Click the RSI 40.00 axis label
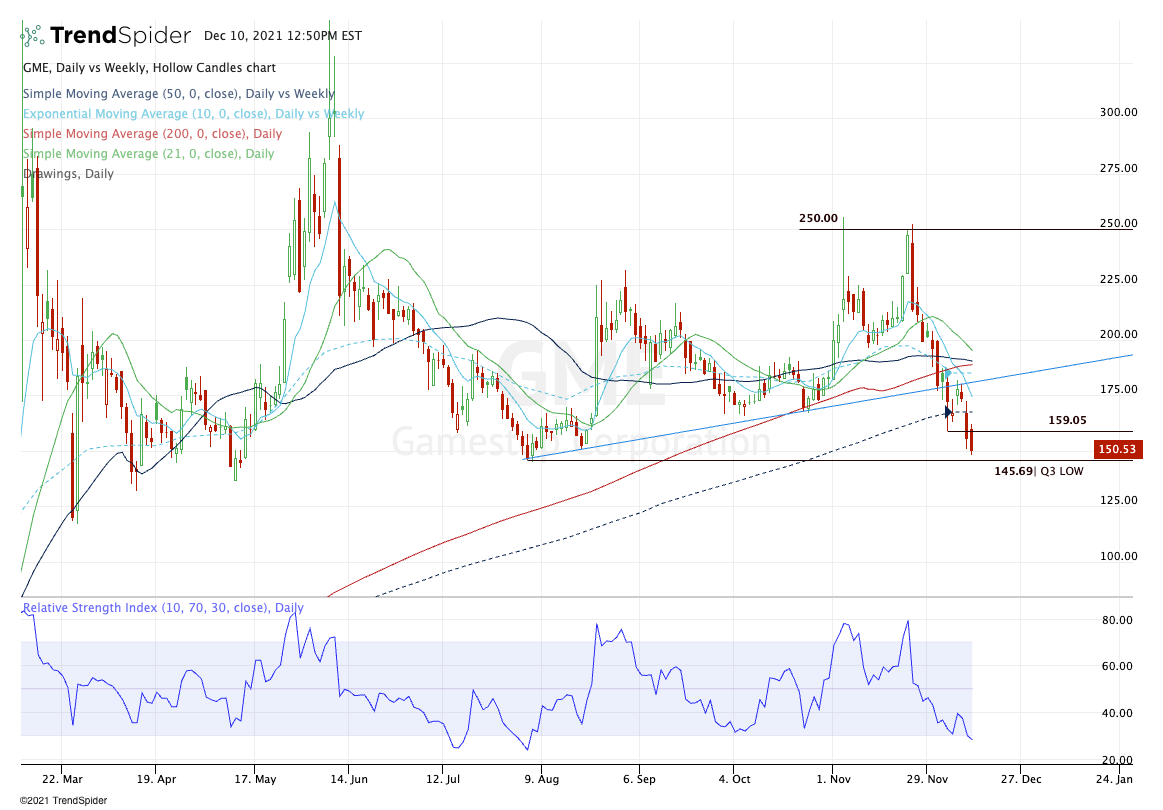 pyautogui.click(x=1117, y=713)
